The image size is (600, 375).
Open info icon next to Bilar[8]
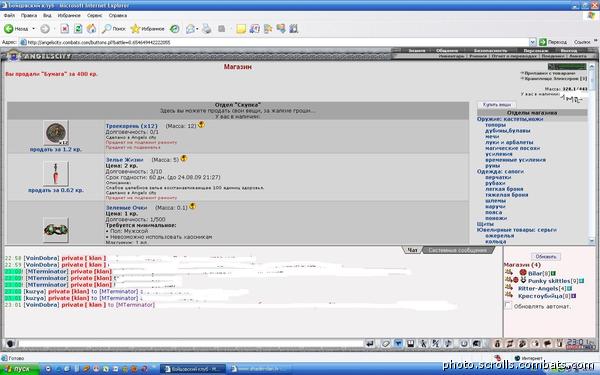(553, 273)
